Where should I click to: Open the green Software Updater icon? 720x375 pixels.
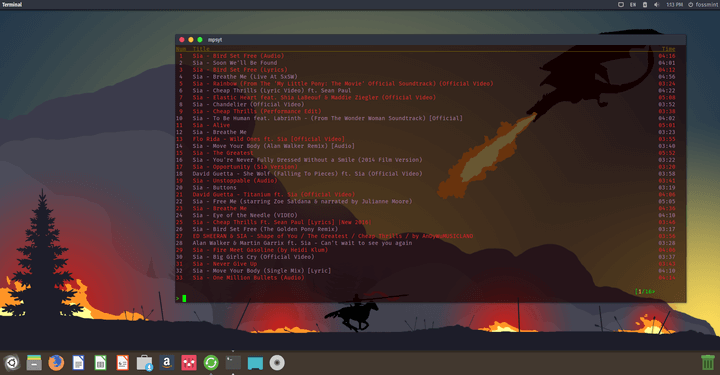click(211, 363)
